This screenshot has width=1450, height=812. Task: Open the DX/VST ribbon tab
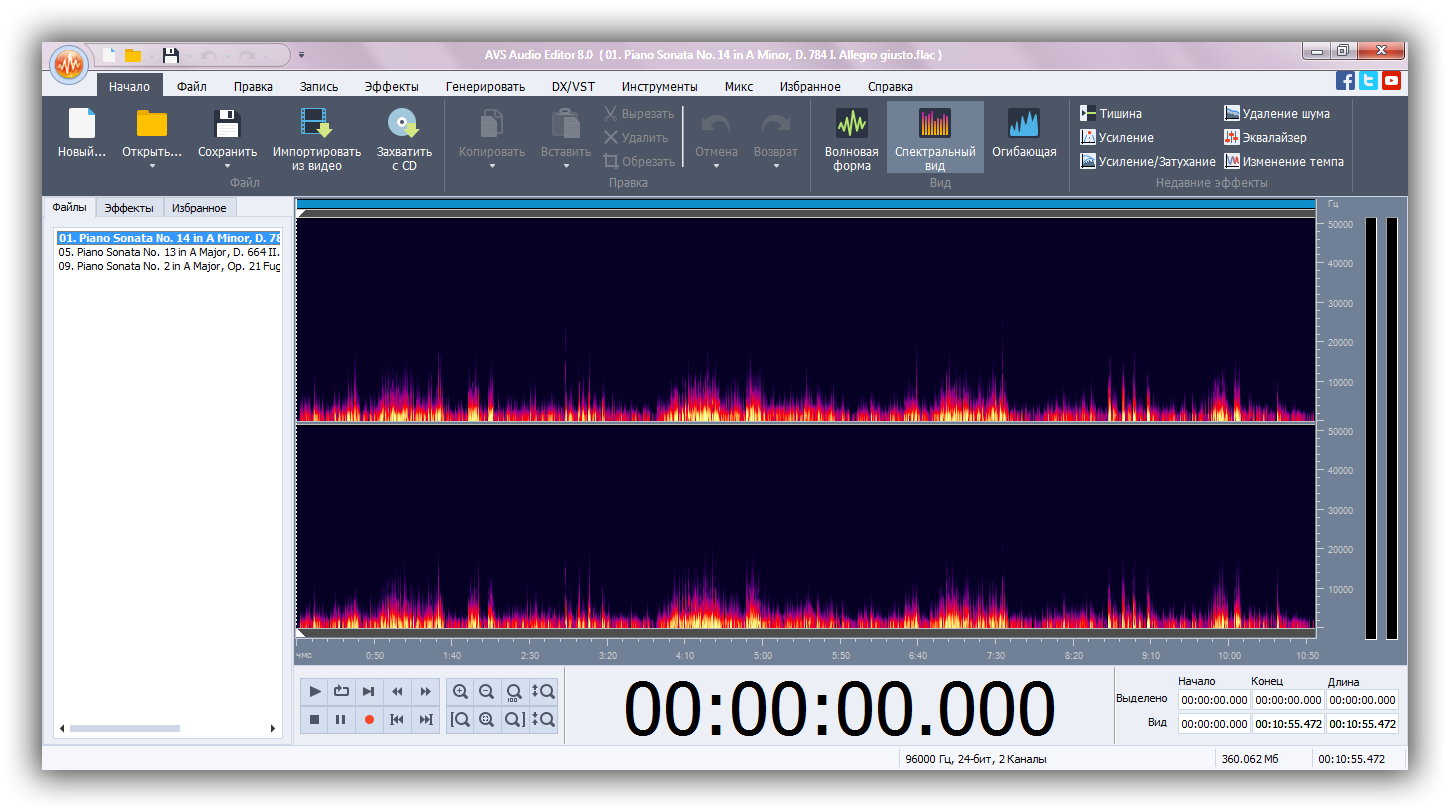(573, 87)
